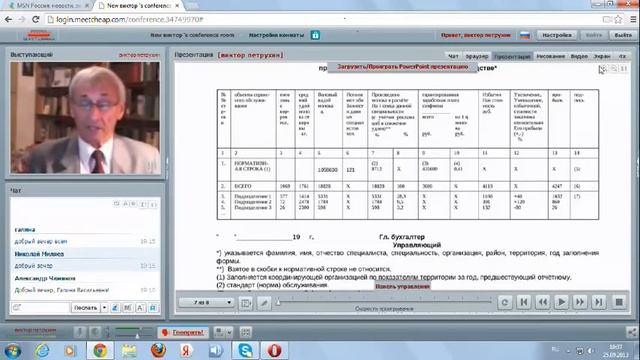640x360 pixels.
Task: Click into the chat message input field
Action: point(40,308)
